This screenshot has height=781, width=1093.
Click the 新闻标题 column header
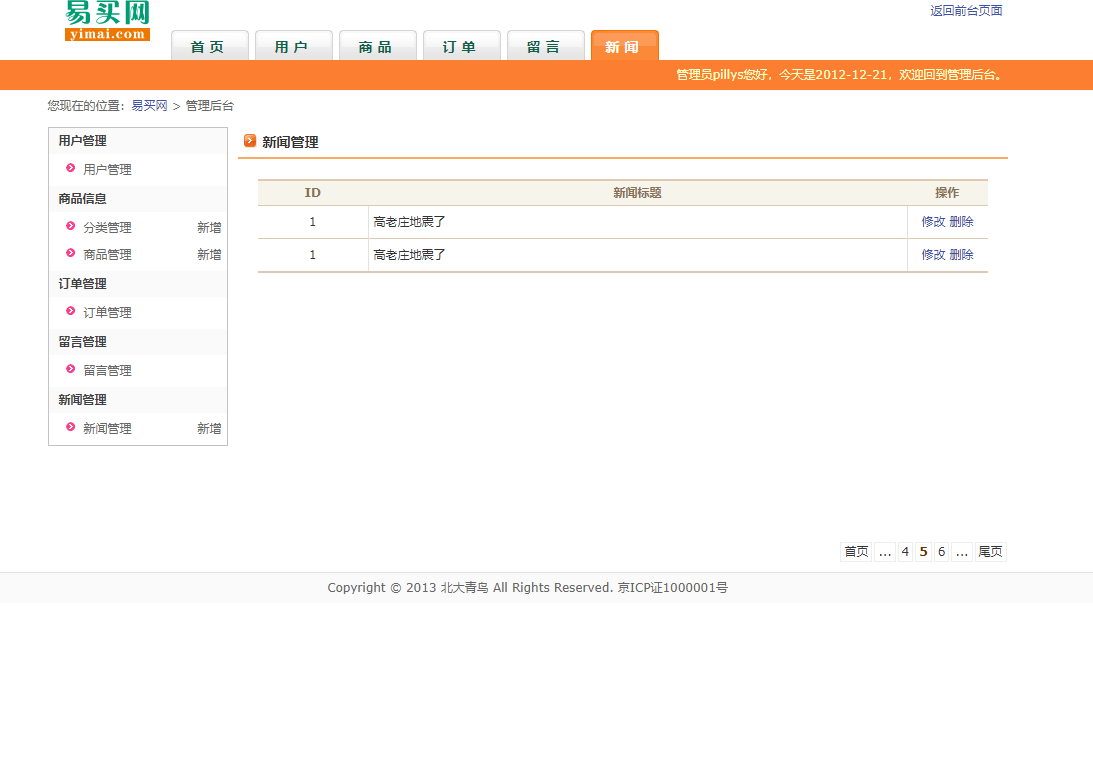(637, 192)
